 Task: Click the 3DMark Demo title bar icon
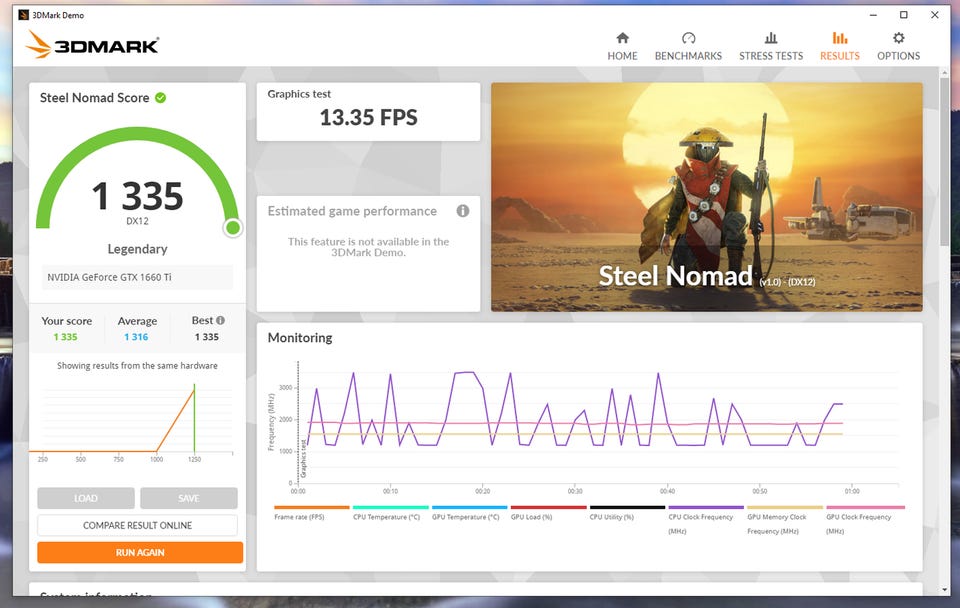(x=24, y=15)
